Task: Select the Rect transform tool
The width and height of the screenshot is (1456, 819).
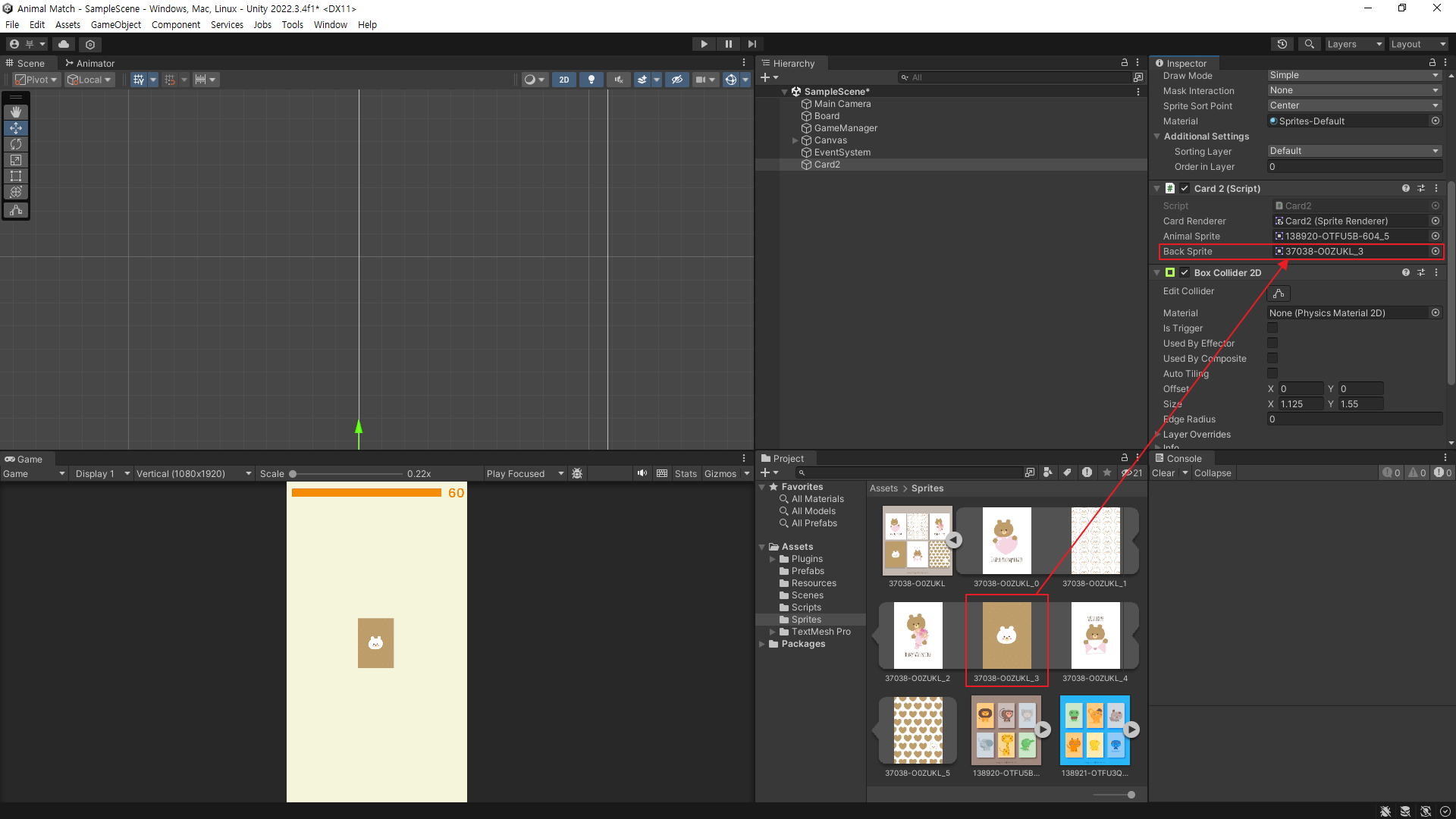Action: 16,176
